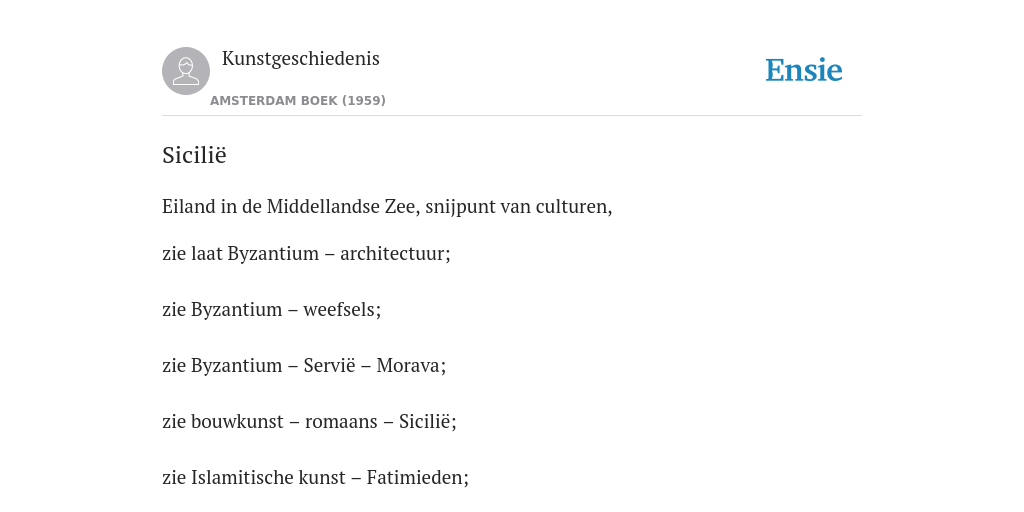Click the 'zie Islamitische kunst – Fatimieden' reference
This screenshot has height=512, width=1024.
(315, 478)
